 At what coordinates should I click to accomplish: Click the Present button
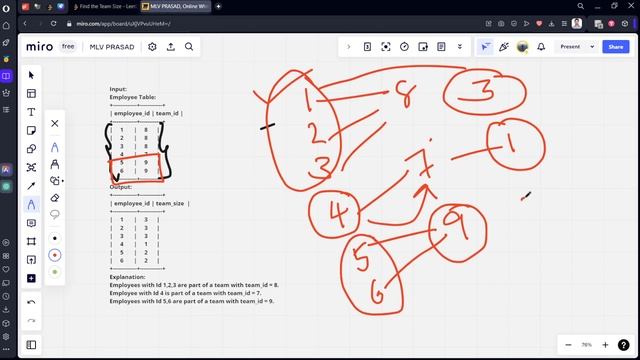tap(570, 47)
